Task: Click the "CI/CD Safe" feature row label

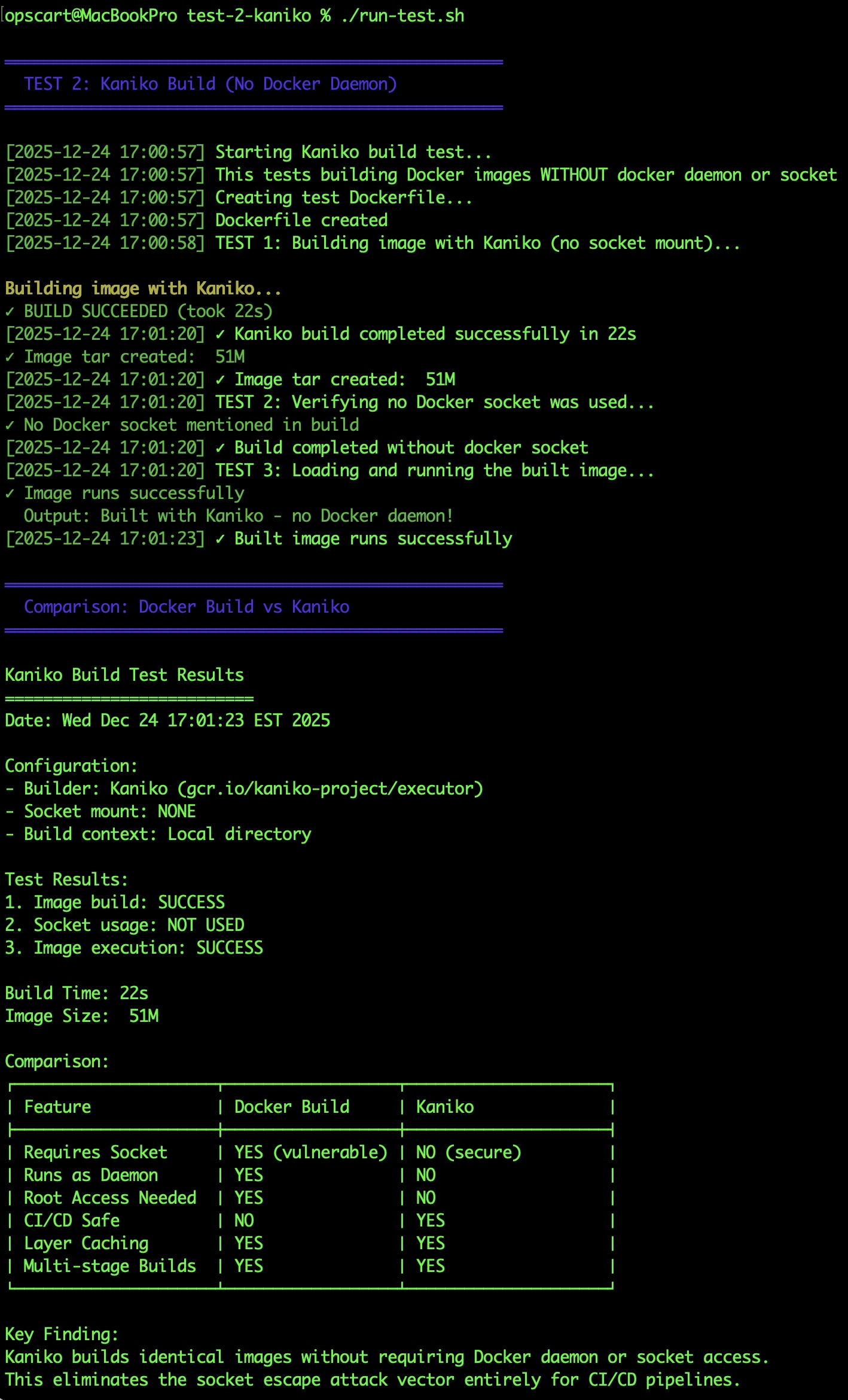Action: click(x=72, y=1221)
